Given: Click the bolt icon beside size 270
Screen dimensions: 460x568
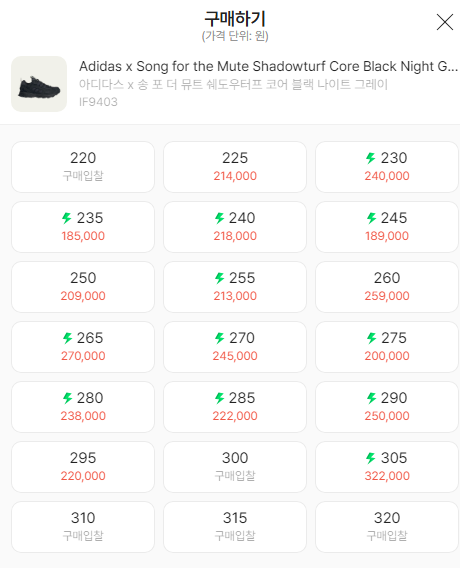Looking at the screenshot, I should [219, 338].
